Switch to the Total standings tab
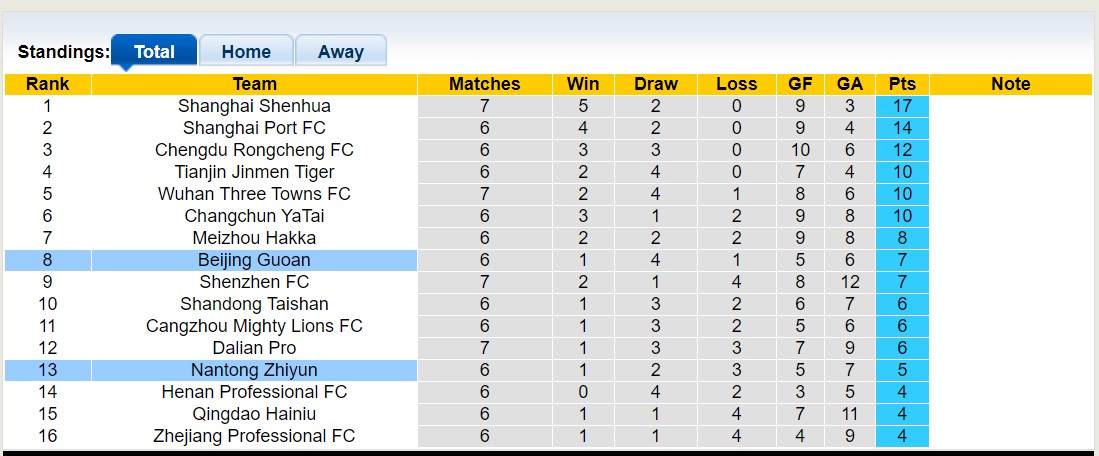 click(154, 52)
